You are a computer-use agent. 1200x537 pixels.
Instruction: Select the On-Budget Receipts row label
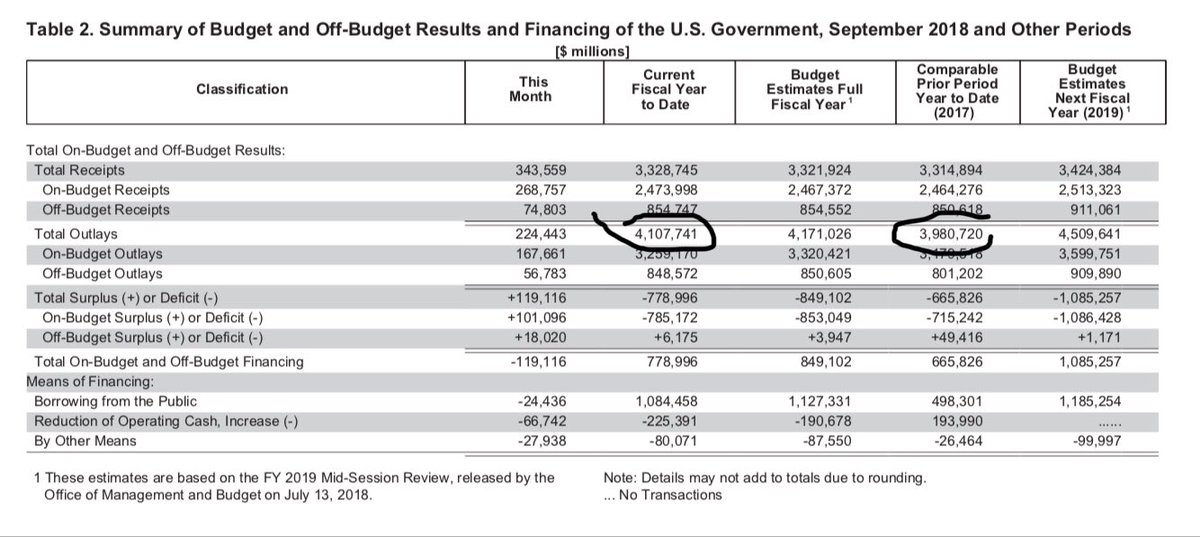[x=106, y=189]
